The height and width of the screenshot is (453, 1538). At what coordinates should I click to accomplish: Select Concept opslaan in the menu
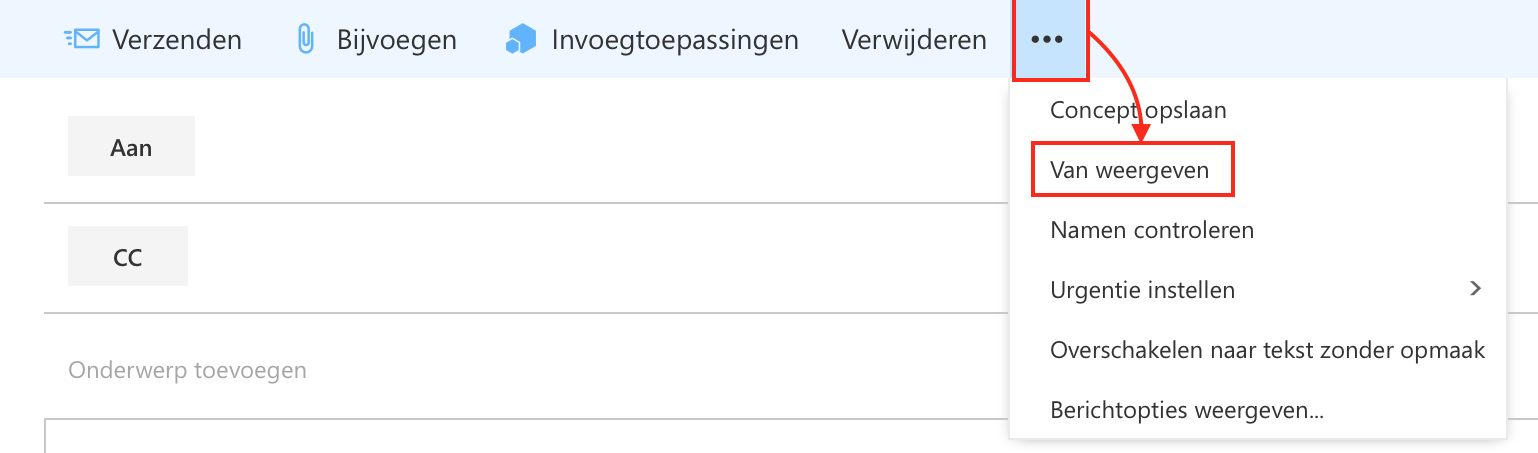pyautogui.click(x=1138, y=110)
